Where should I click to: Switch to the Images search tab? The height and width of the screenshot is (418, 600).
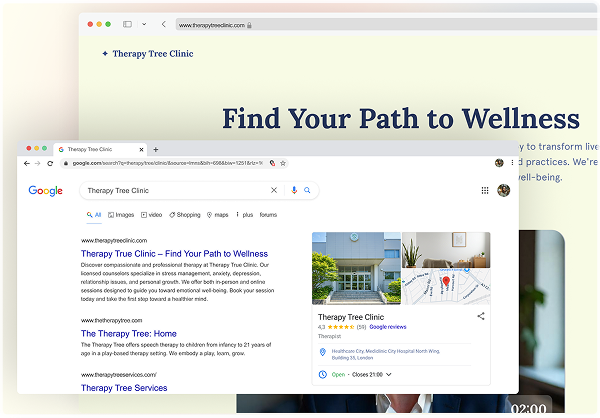pos(121,215)
